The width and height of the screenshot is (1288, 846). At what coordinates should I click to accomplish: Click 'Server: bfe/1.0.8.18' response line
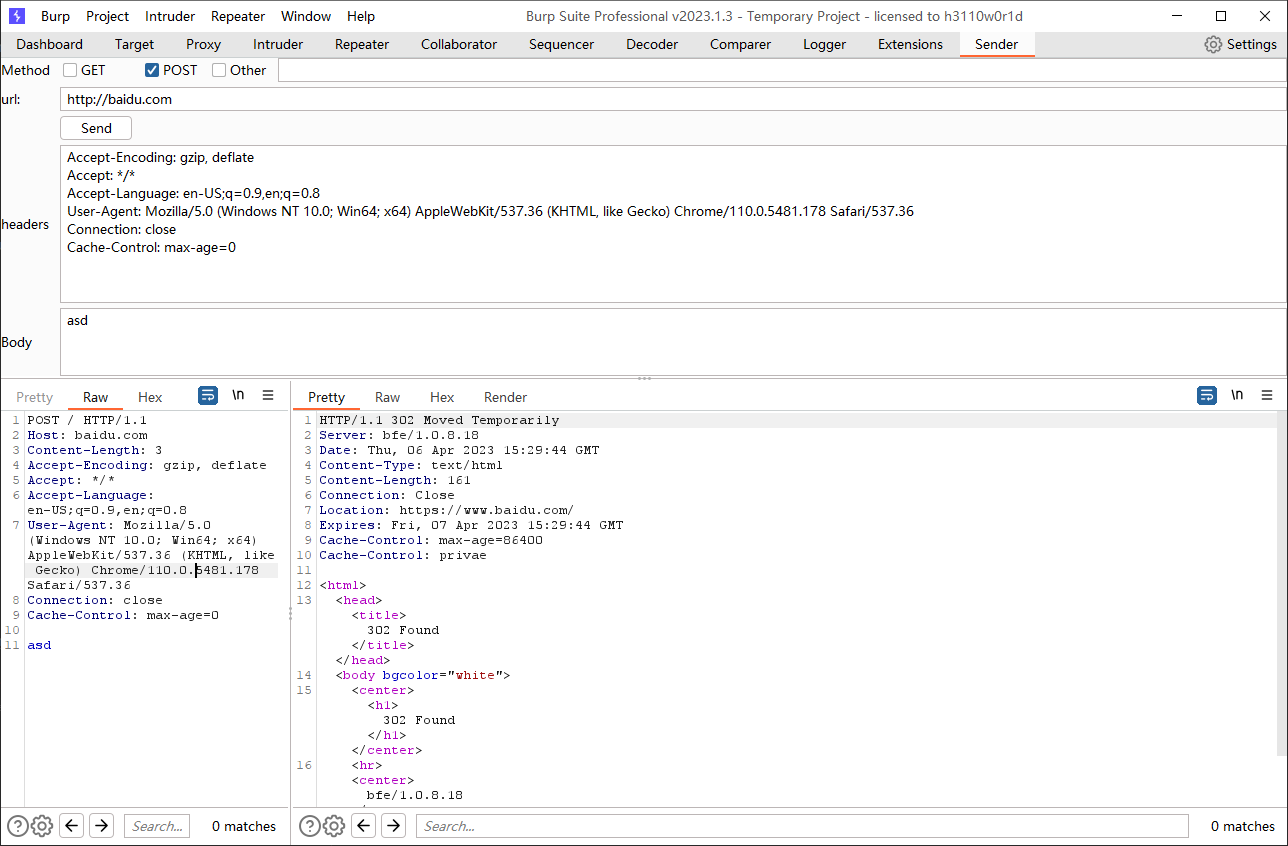(399, 435)
